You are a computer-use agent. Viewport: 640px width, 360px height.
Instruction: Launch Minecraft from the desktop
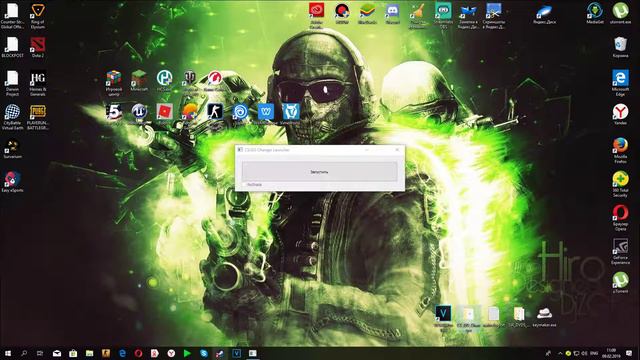(x=139, y=80)
